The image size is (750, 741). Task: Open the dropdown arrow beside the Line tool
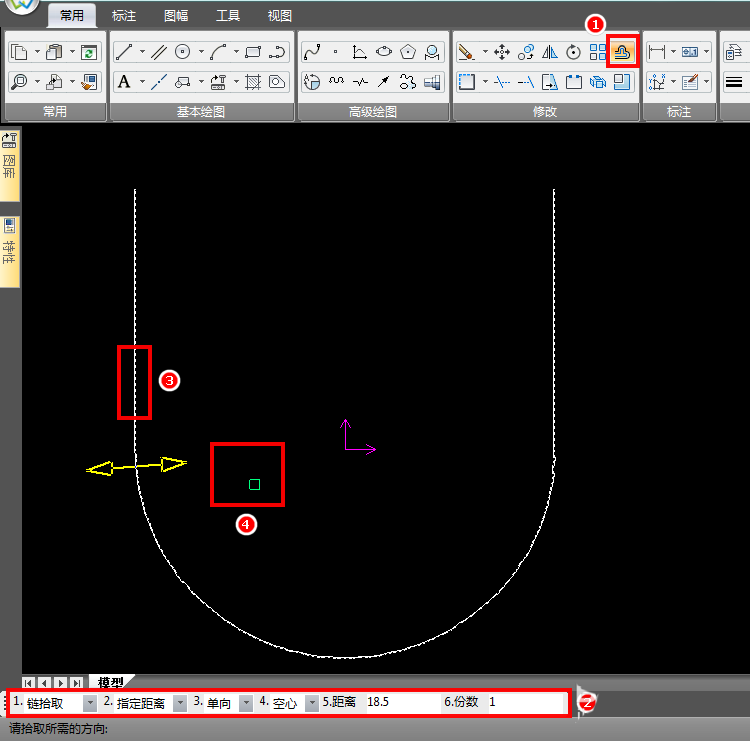point(142,52)
